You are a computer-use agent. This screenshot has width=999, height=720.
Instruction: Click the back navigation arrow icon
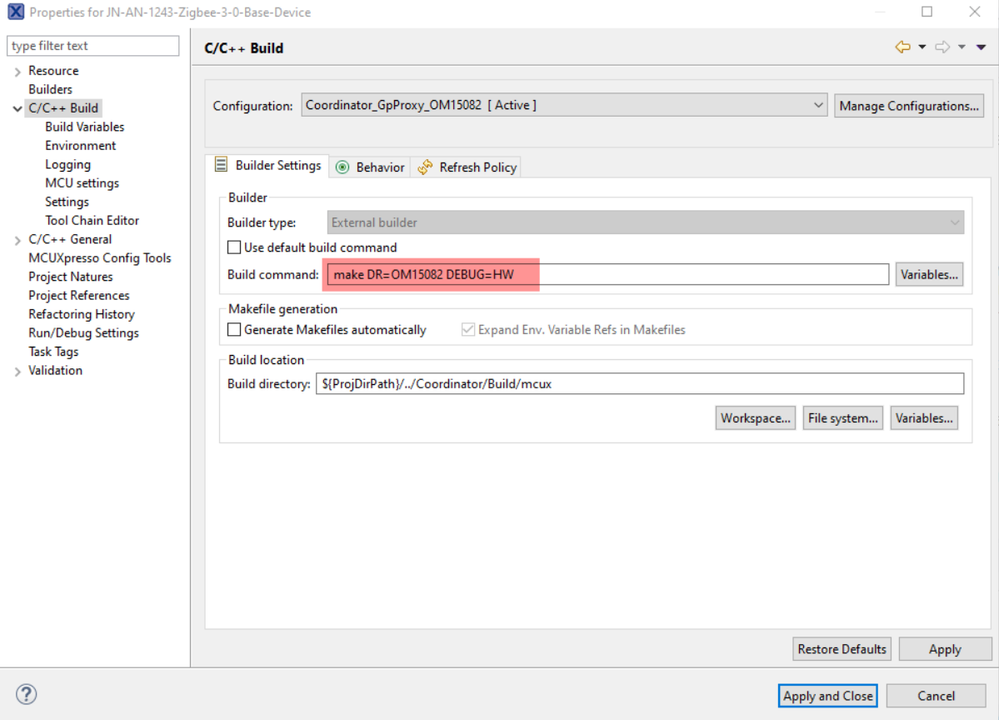(x=902, y=47)
